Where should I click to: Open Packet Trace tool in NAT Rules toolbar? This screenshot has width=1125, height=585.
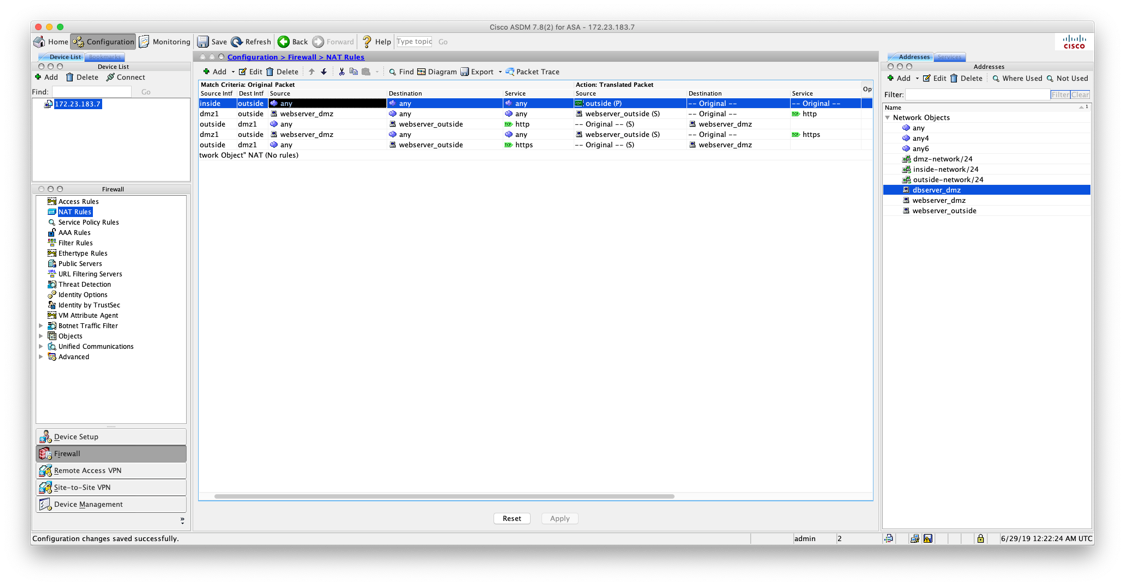tap(527, 71)
